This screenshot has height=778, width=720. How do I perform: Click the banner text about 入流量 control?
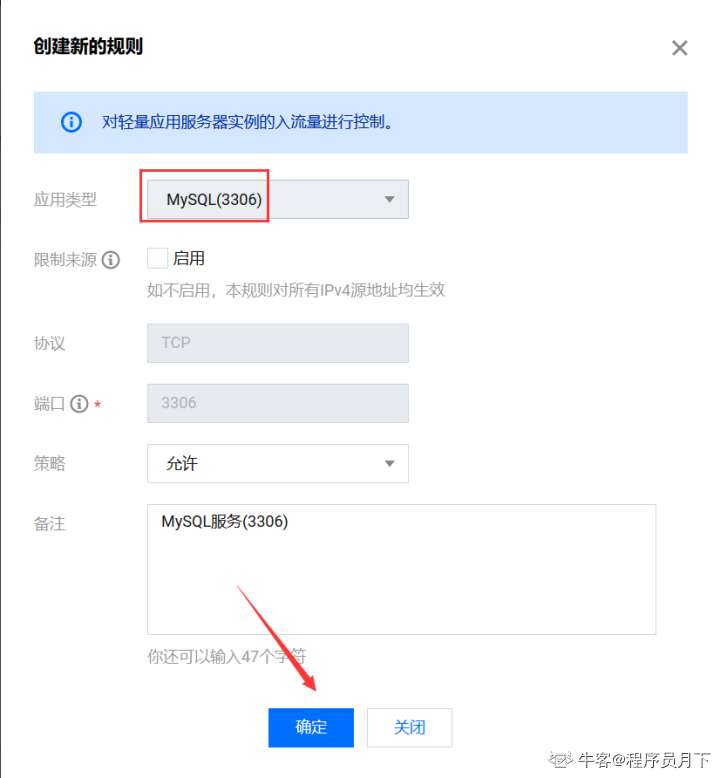(x=247, y=122)
